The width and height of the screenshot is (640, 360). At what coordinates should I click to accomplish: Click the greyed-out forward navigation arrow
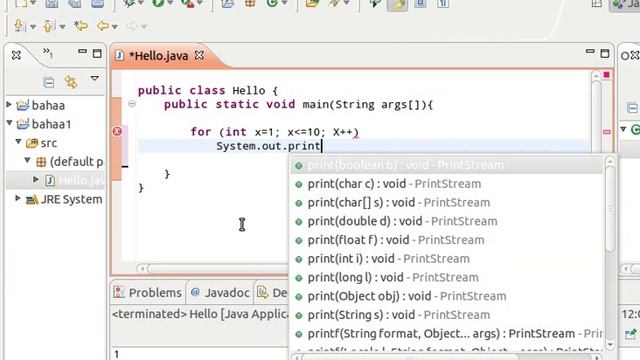pyautogui.click(x=132, y=27)
